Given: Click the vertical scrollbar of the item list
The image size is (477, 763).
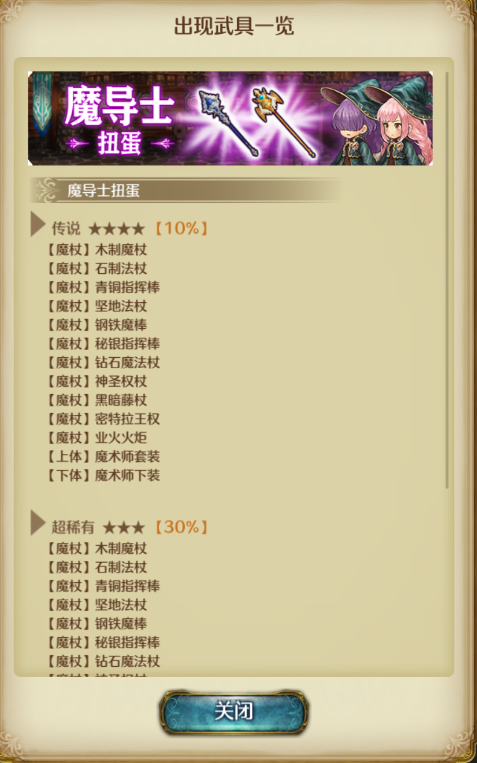Looking at the screenshot, I should pyautogui.click(x=447, y=280).
